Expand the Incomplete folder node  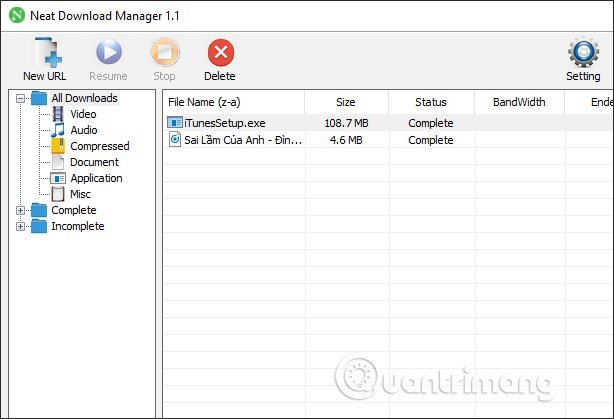21,226
